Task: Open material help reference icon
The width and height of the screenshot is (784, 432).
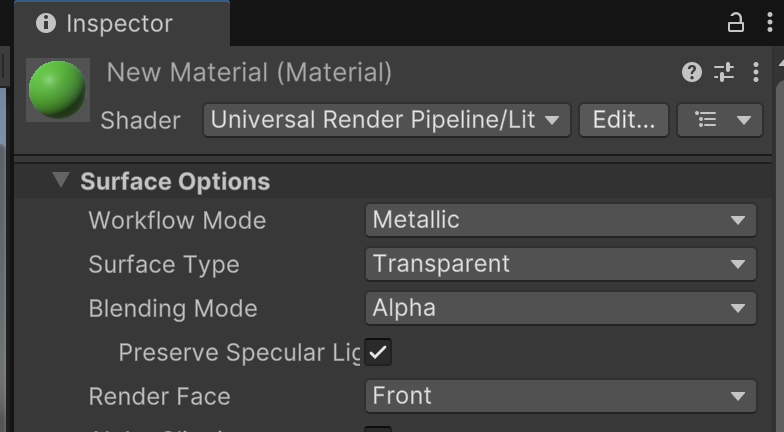Action: click(692, 72)
